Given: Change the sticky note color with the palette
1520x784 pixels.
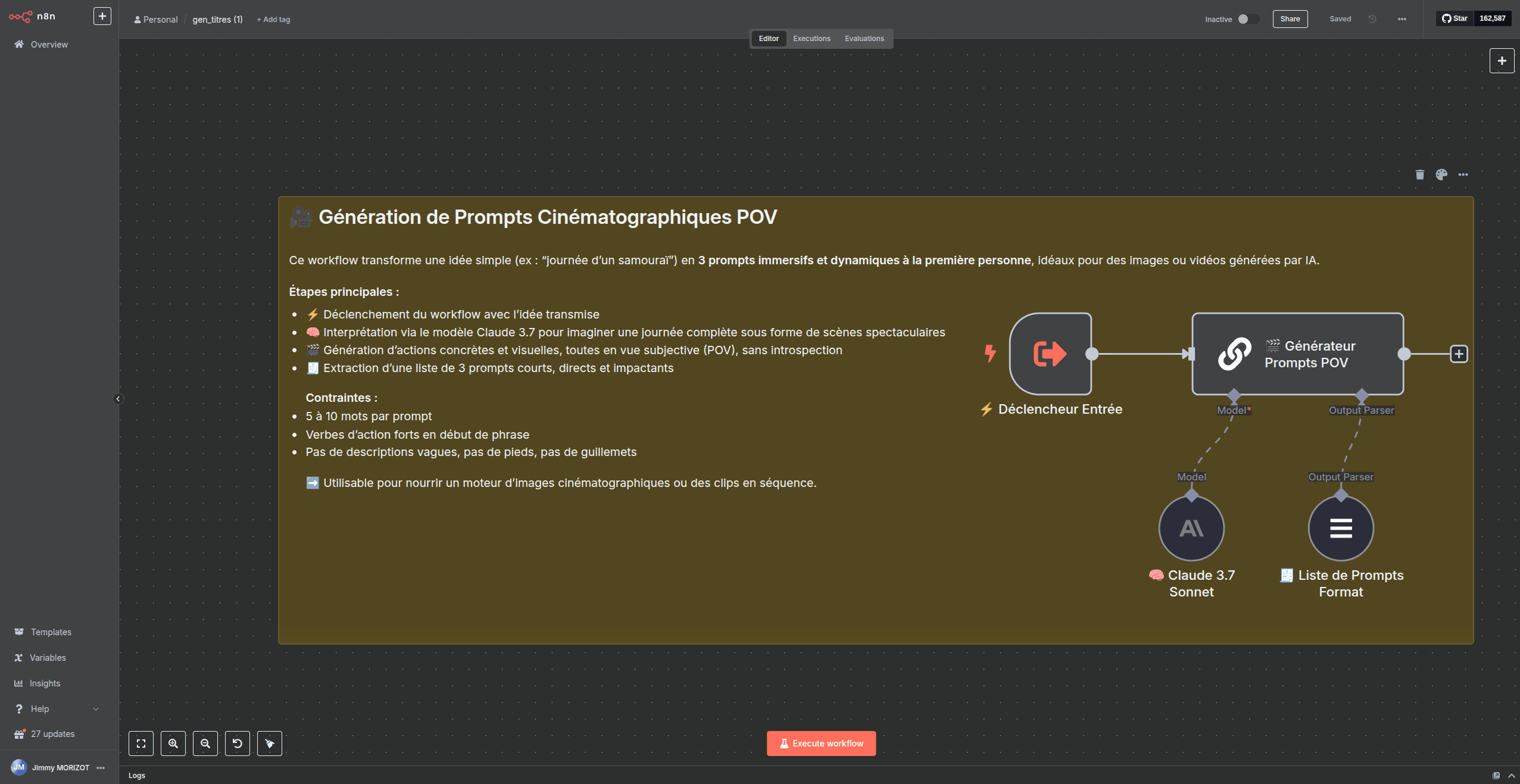Looking at the screenshot, I should point(1441,174).
